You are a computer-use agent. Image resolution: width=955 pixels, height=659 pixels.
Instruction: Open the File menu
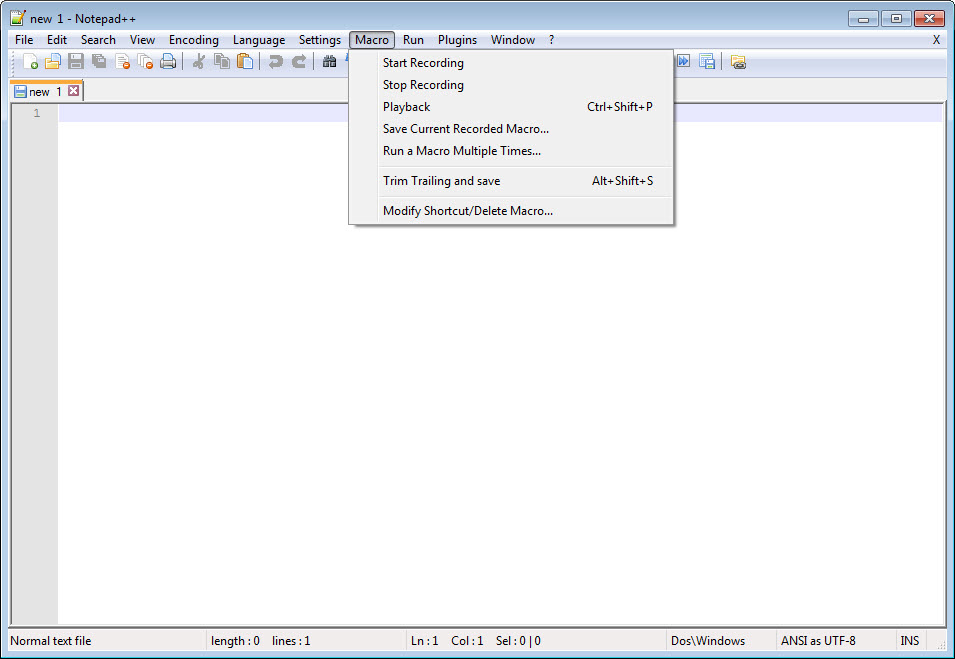pyautogui.click(x=24, y=40)
